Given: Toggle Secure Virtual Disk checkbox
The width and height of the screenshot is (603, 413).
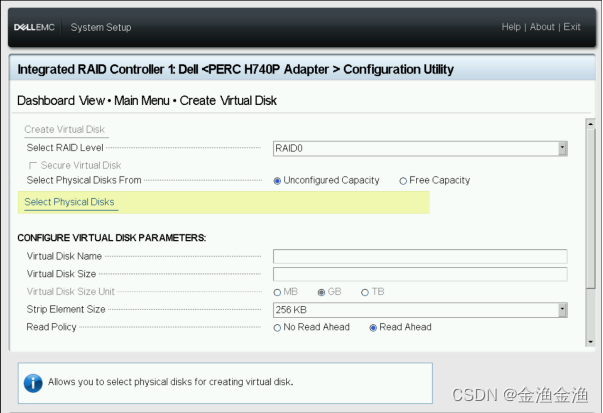Looking at the screenshot, I should pyautogui.click(x=33, y=165).
